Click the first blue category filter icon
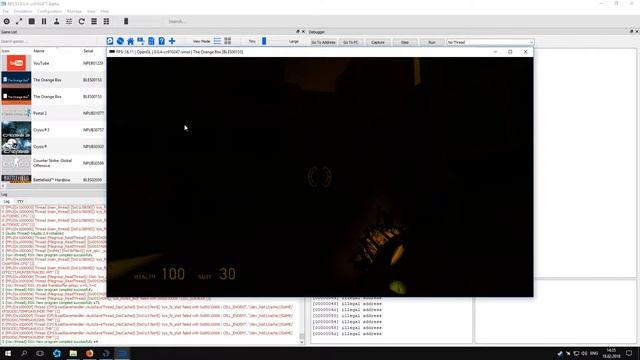The image size is (640, 360). pos(110,41)
